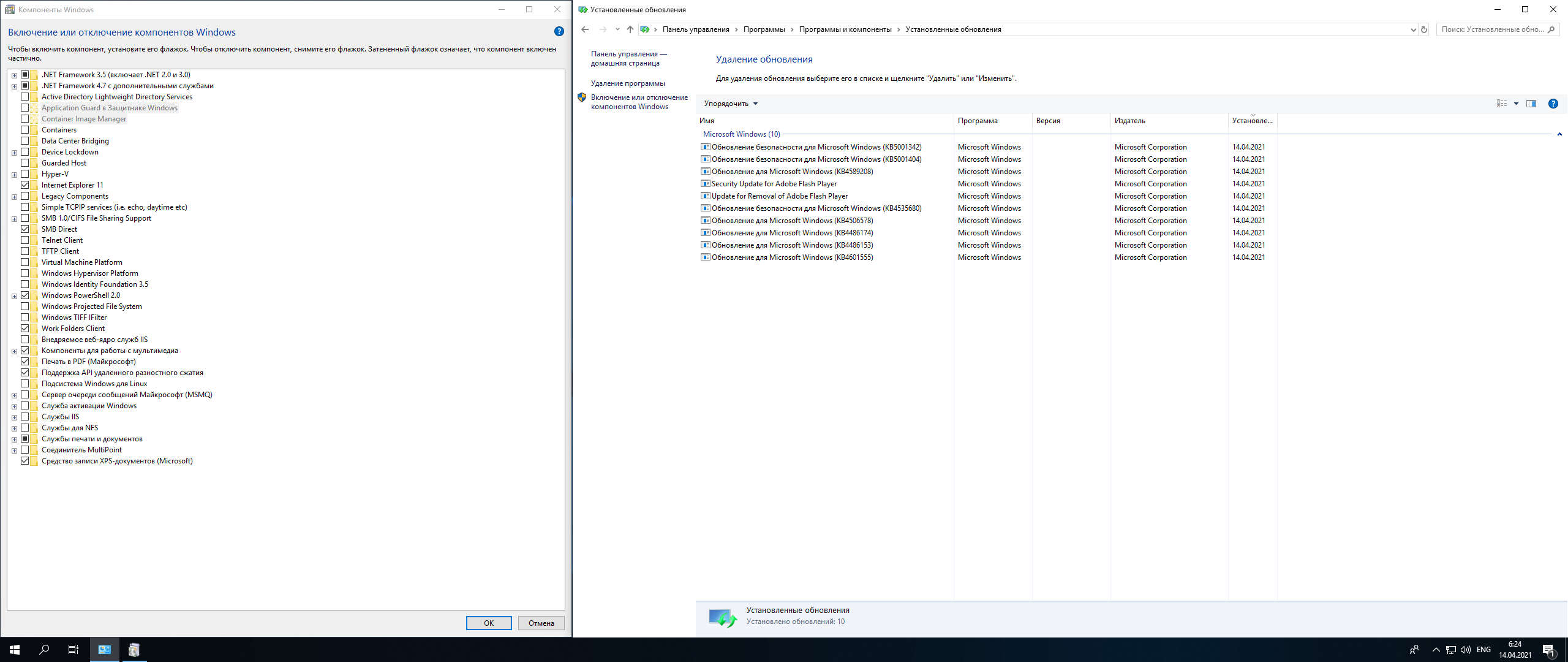This screenshot has height=662, width=1568.
Task: Select the update icon for KB4589208
Action: click(x=706, y=172)
